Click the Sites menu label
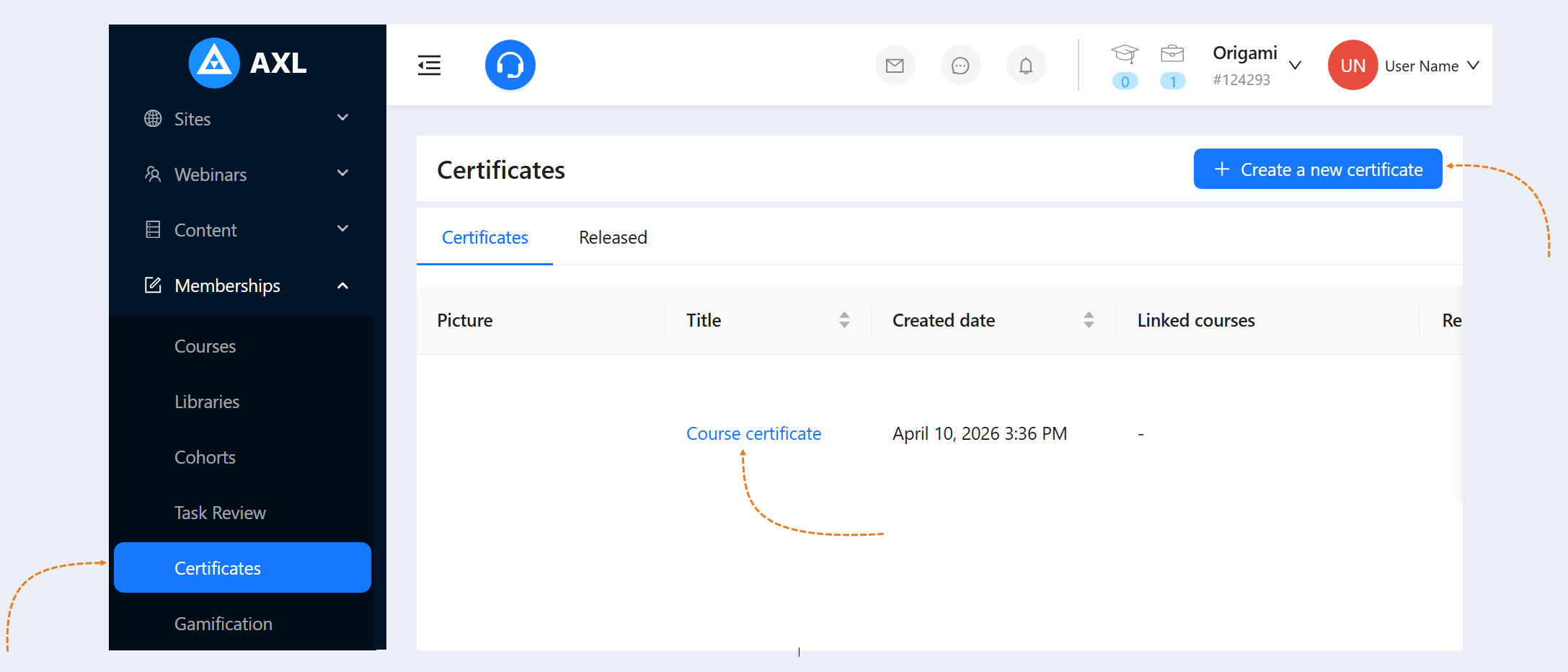The image size is (1568, 672). click(192, 119)
